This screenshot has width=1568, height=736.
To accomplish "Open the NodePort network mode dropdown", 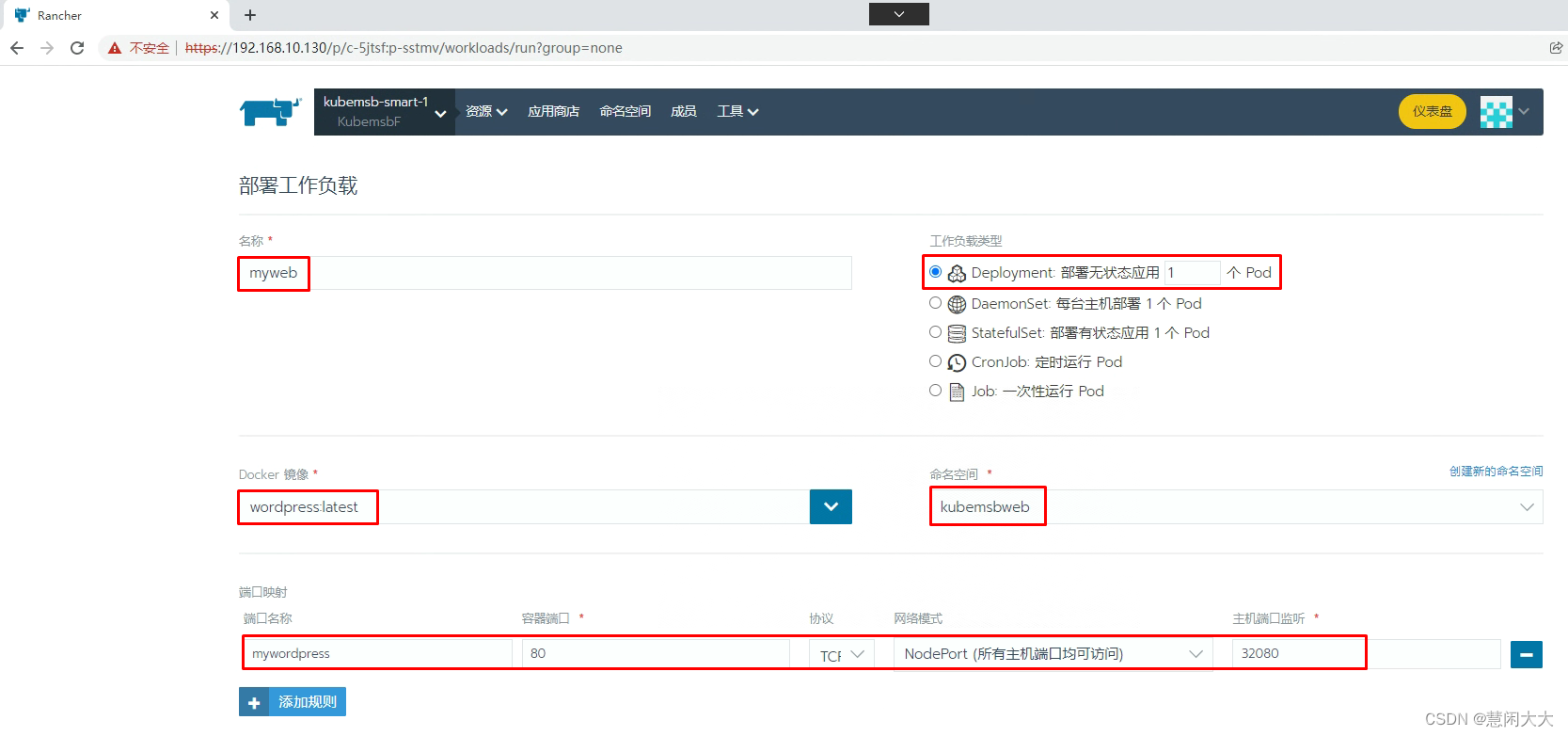I will click(x=1053, y=654).
